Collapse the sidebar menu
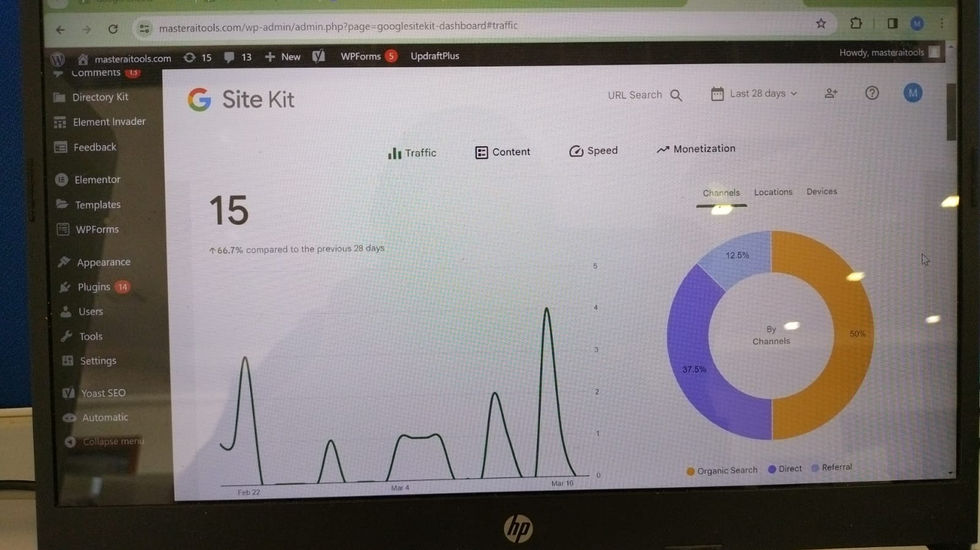This screenshot has height=550, width=980. point(104,441)
